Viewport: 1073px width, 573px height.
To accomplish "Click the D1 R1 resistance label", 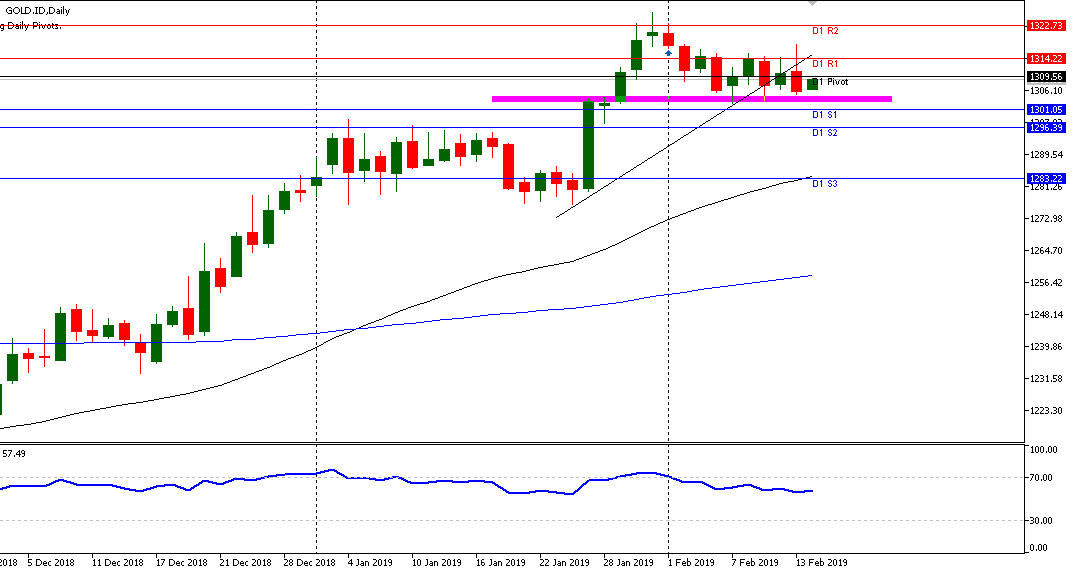I will [824, 64].
